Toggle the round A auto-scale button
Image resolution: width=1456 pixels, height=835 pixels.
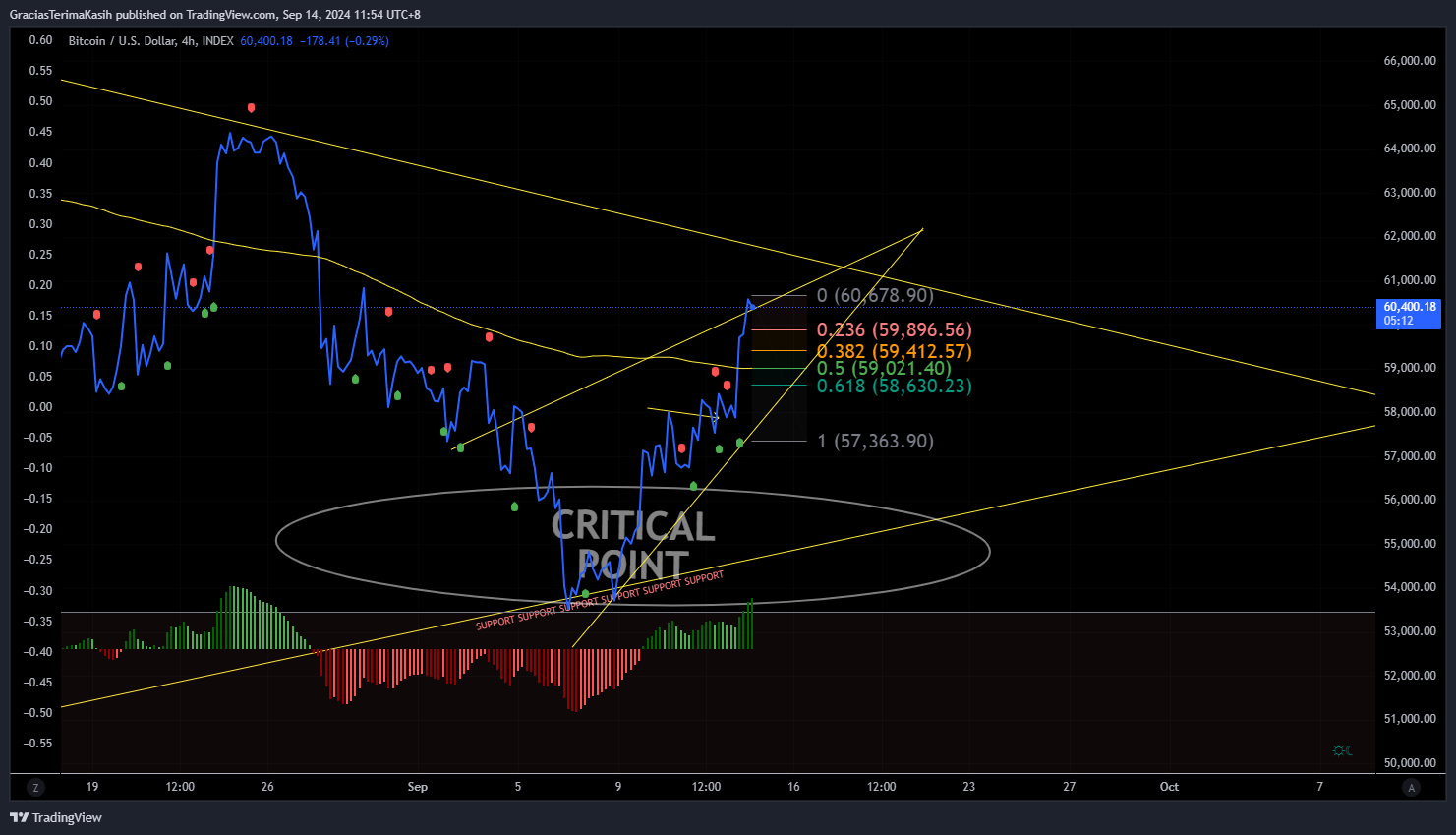pyautogui.click(x=1412, y=787)
